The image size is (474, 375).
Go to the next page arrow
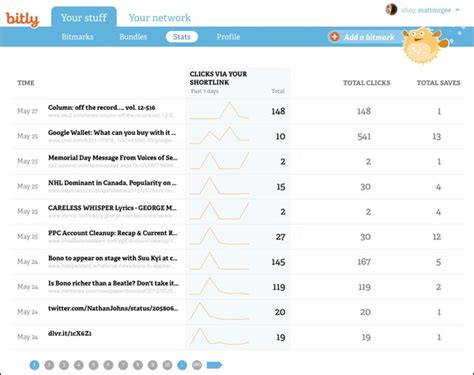pyautogui.click(x=214, y=365)
